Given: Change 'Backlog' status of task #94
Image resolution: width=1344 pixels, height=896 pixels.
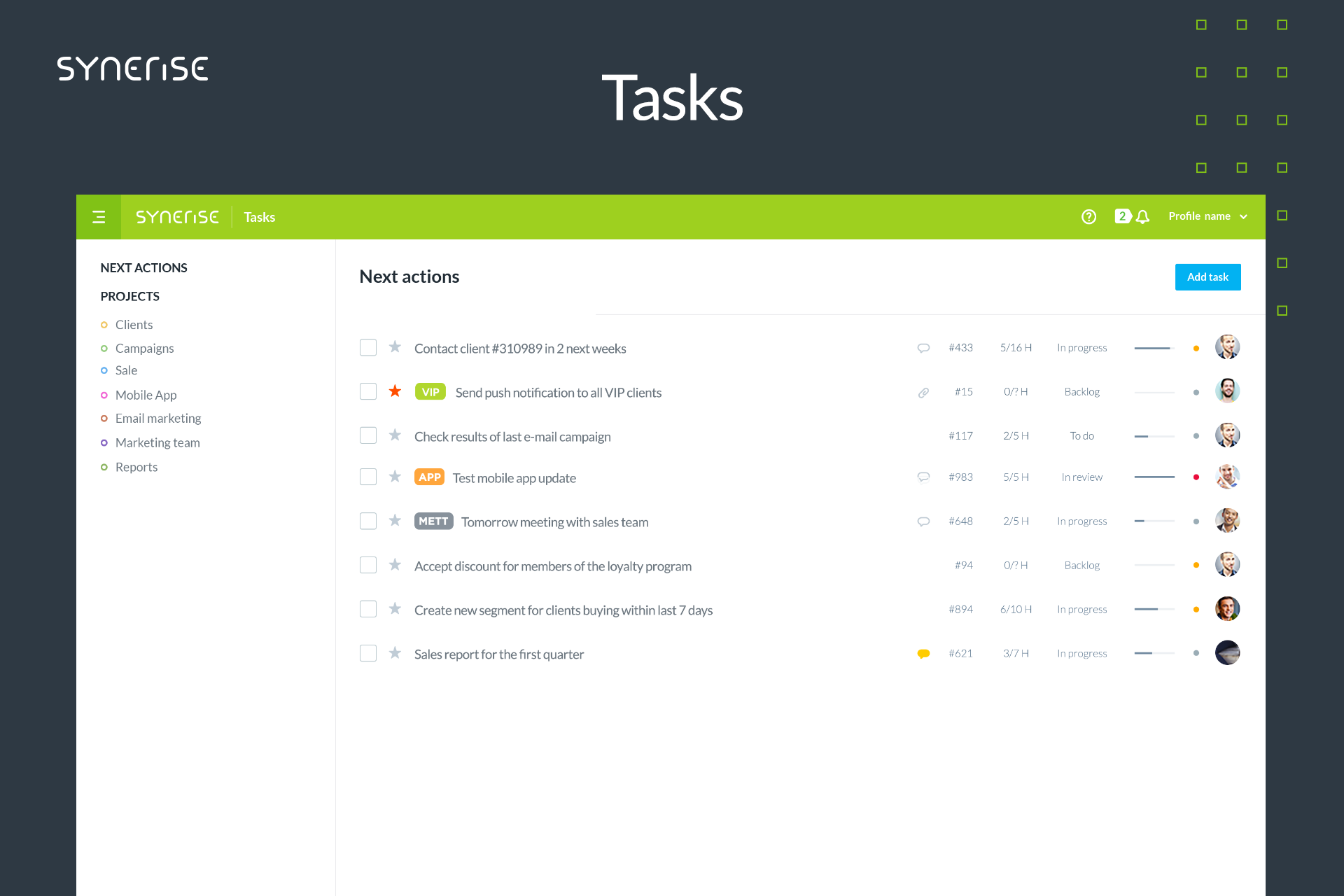Looking at the screenshot, I should (1081, 566).
